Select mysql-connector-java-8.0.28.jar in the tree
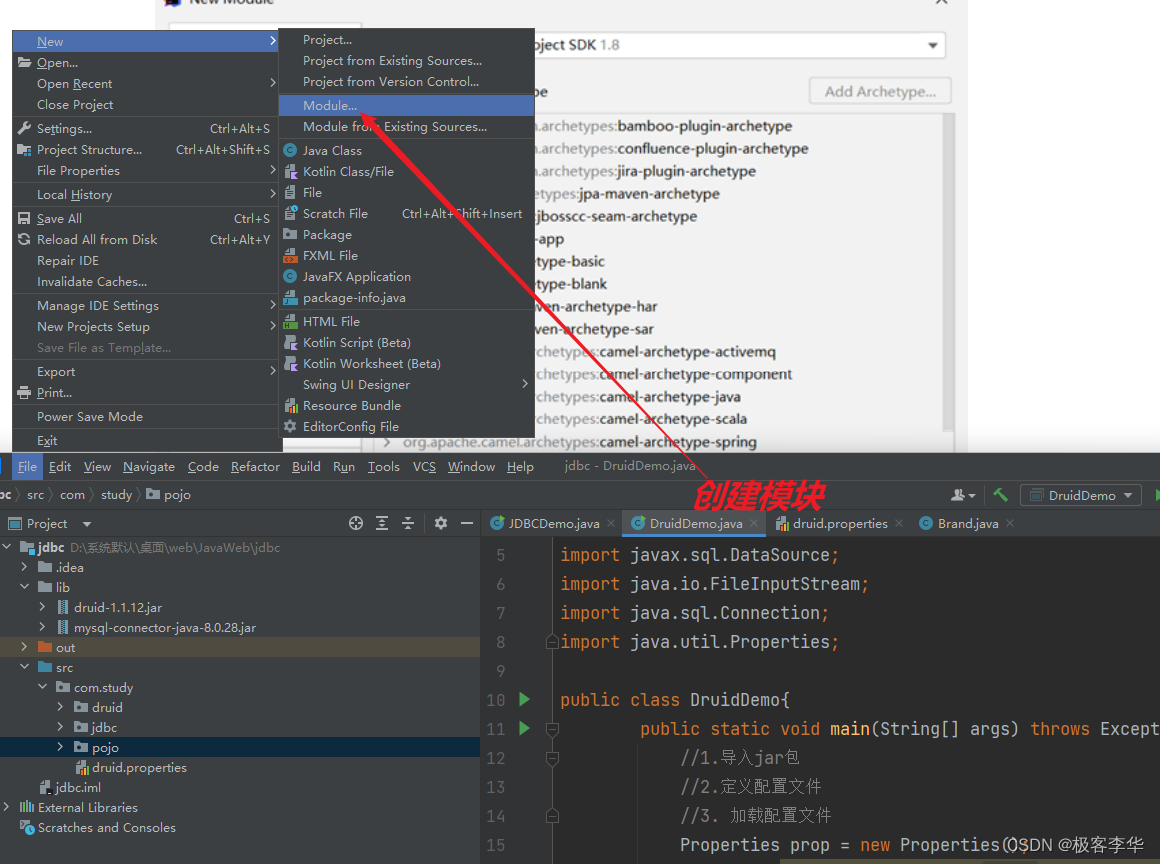1160x864 pixels. [165, 627]
